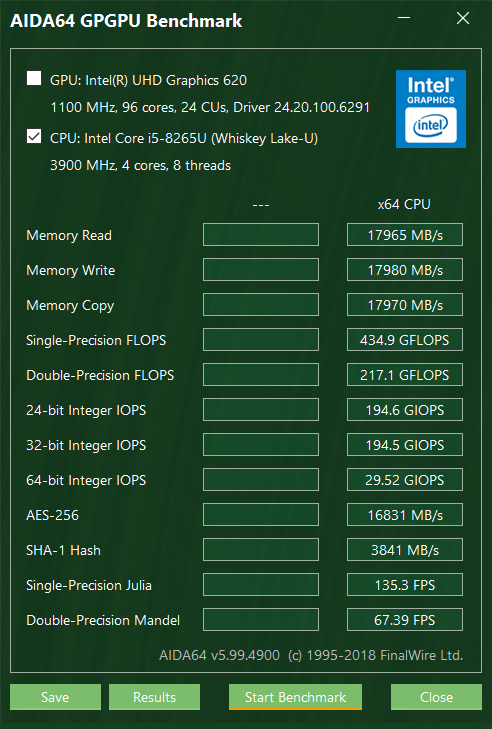Click the Intel Graphics logo
Viewport: 492px width, 729px height.
(x=431, y=109)
